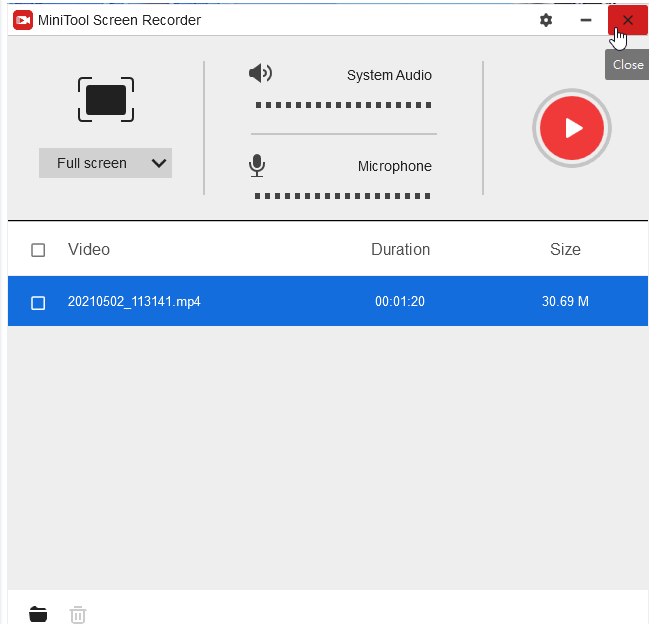Screen dimensions: 660x624
Task: Mute the System Audio speaker icon
Action: 261,73
